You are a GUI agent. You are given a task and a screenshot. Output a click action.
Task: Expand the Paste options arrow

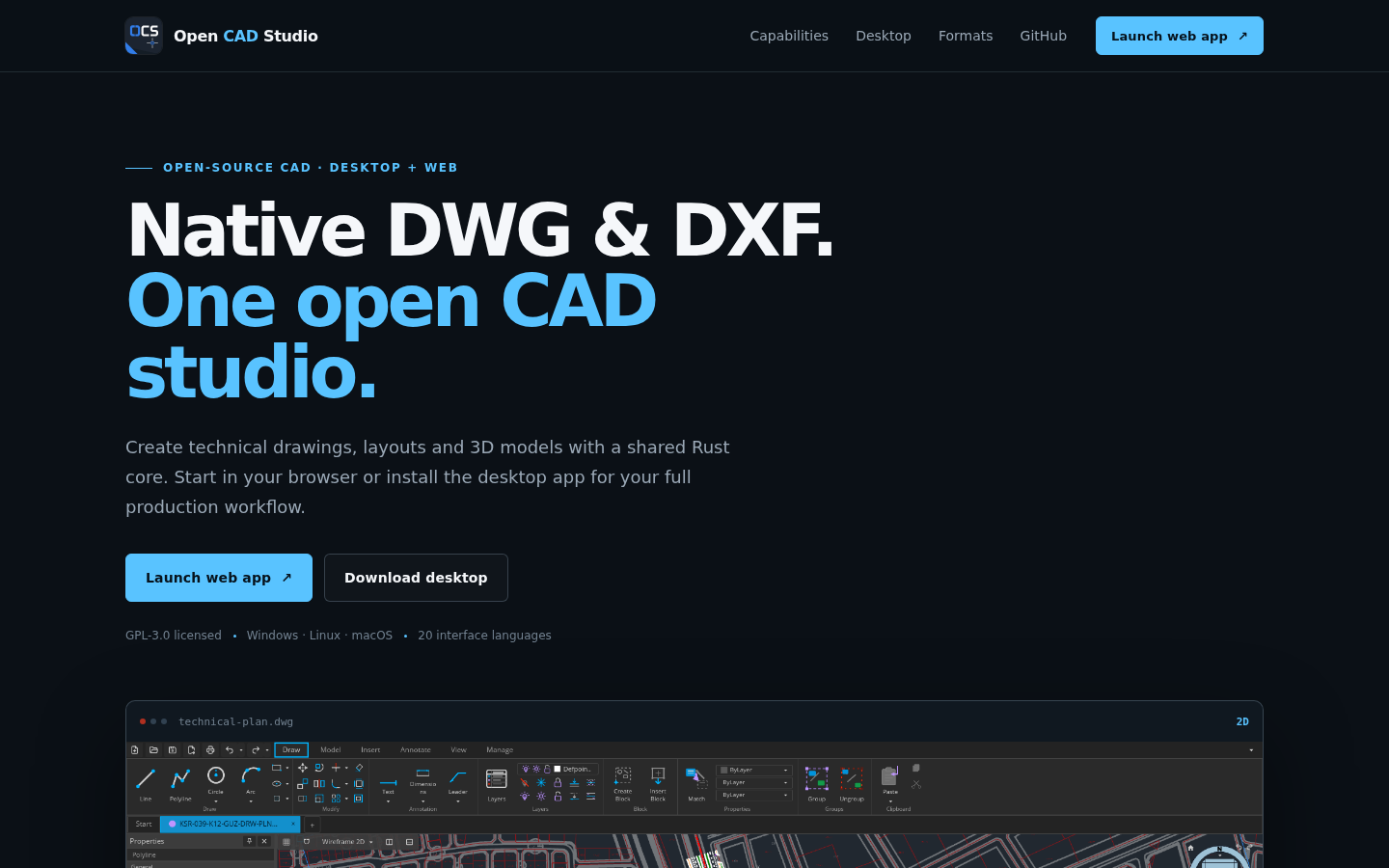[x=890, y=801]
